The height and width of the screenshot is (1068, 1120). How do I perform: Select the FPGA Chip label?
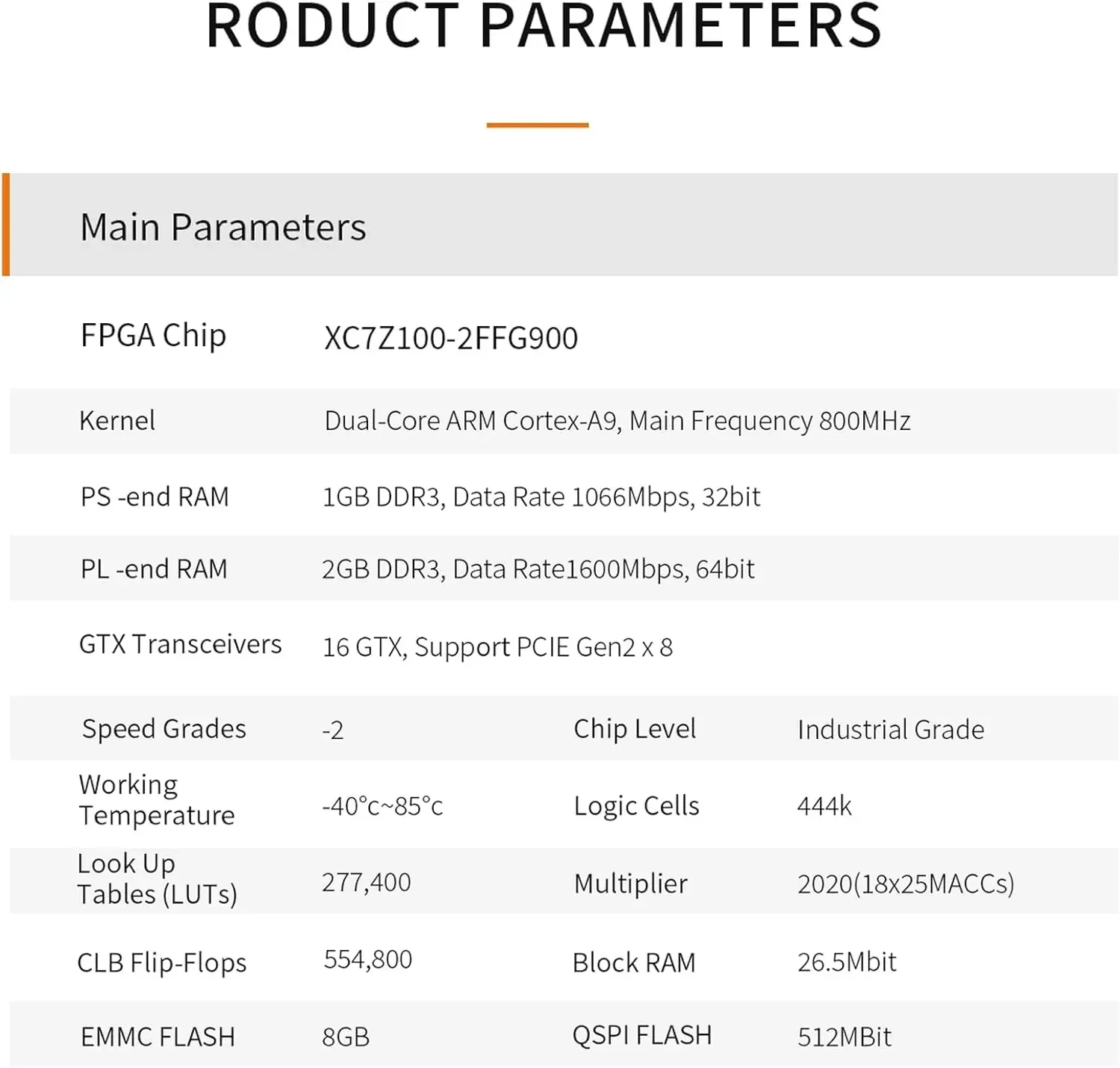153,336
